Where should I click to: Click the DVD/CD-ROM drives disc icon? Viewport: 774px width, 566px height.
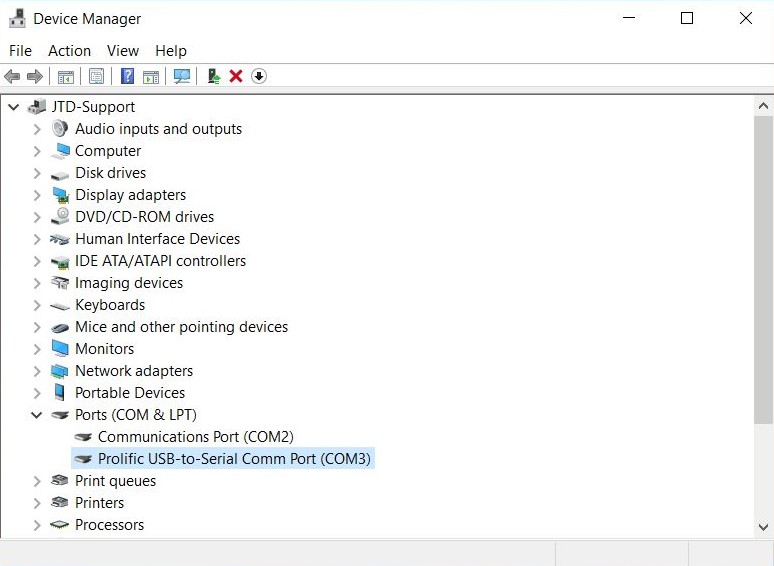pyautogui.click(x=60, y=217)
